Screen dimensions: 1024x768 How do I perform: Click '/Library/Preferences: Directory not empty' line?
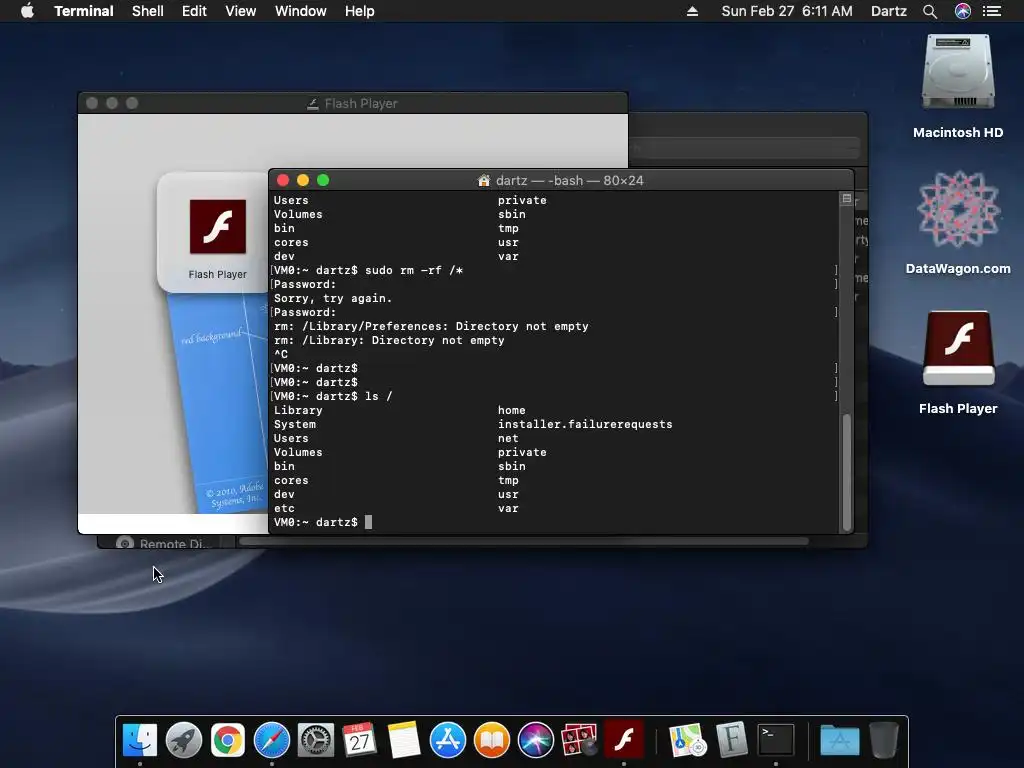point(431,327)
